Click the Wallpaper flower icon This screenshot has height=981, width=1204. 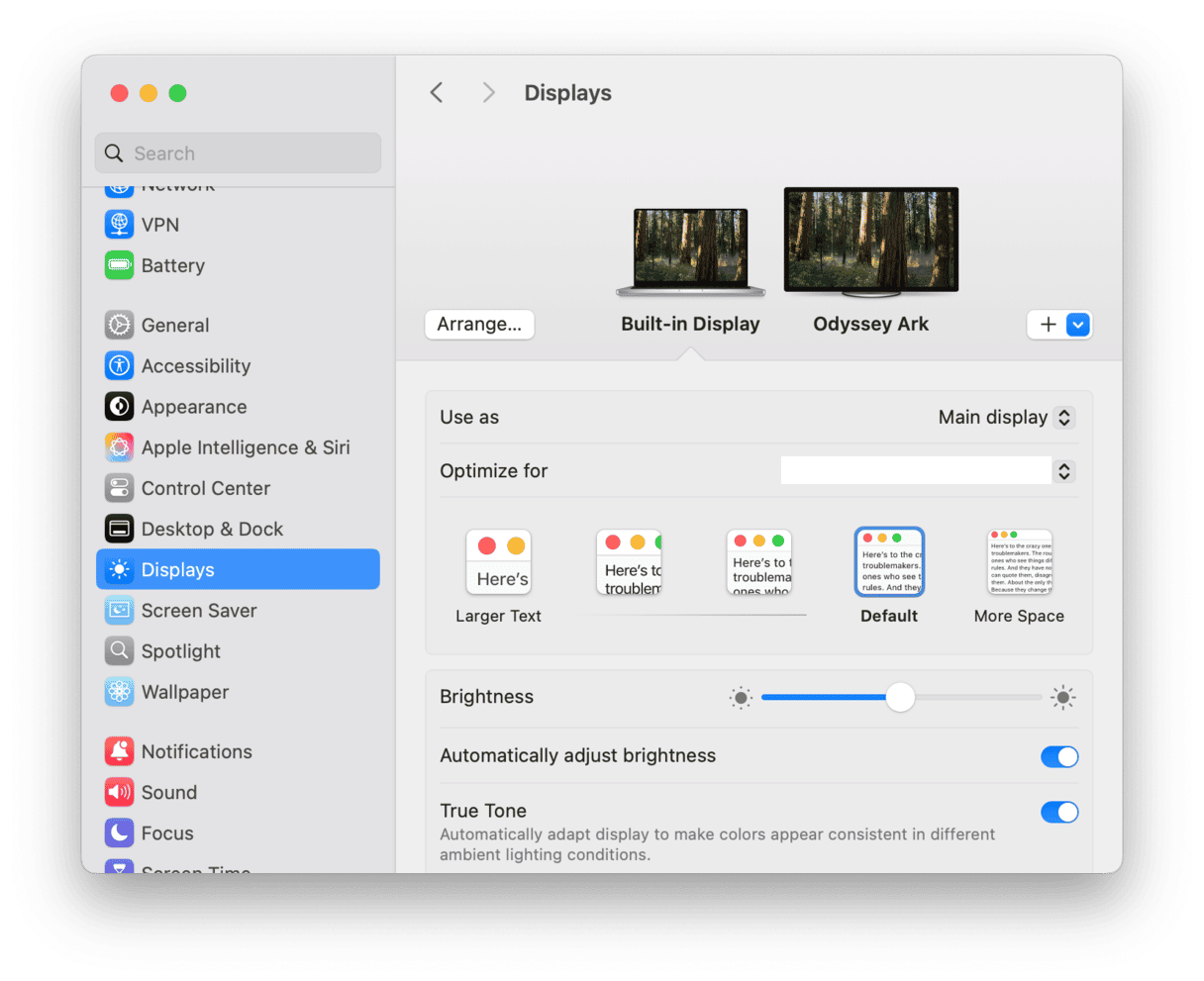click(119, 692)
